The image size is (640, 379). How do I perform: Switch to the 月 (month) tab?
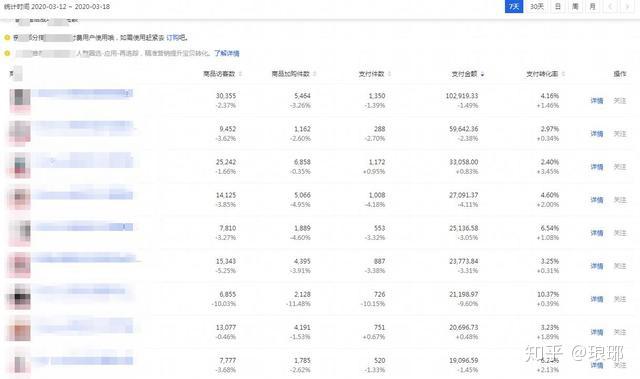(593, 7)
